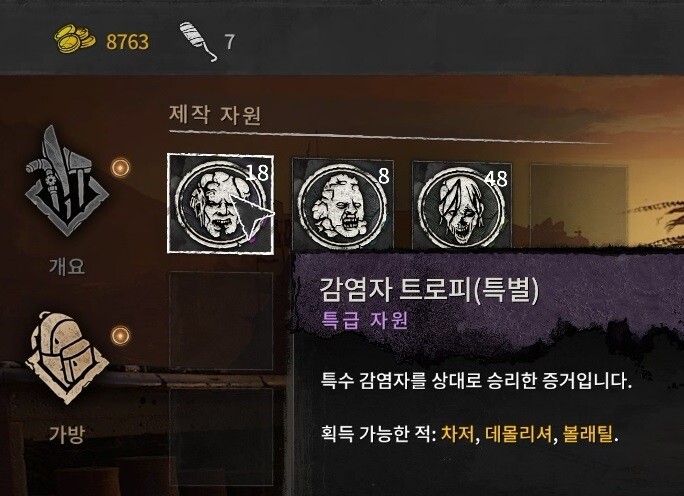This screenshot has height=496, width=684.
Task: Open the 개요 weapons overview icon
Action: (x=66, y=181)
